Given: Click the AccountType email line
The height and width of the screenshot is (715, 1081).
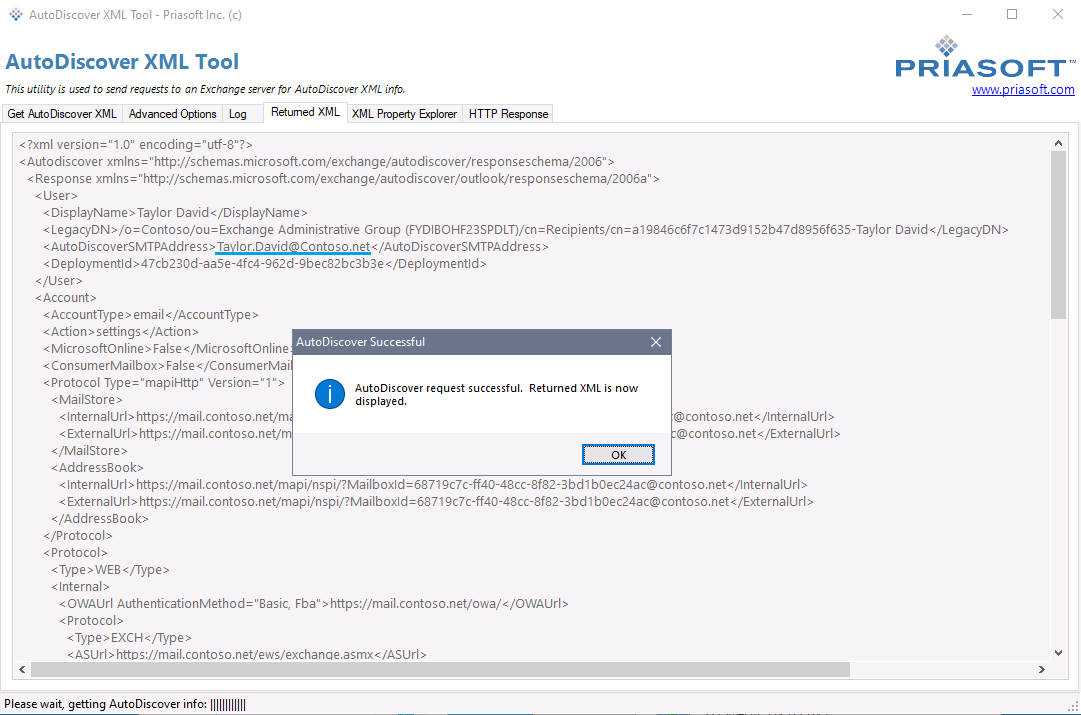Looking at the screenshot, I should click(x=150, y=315).
